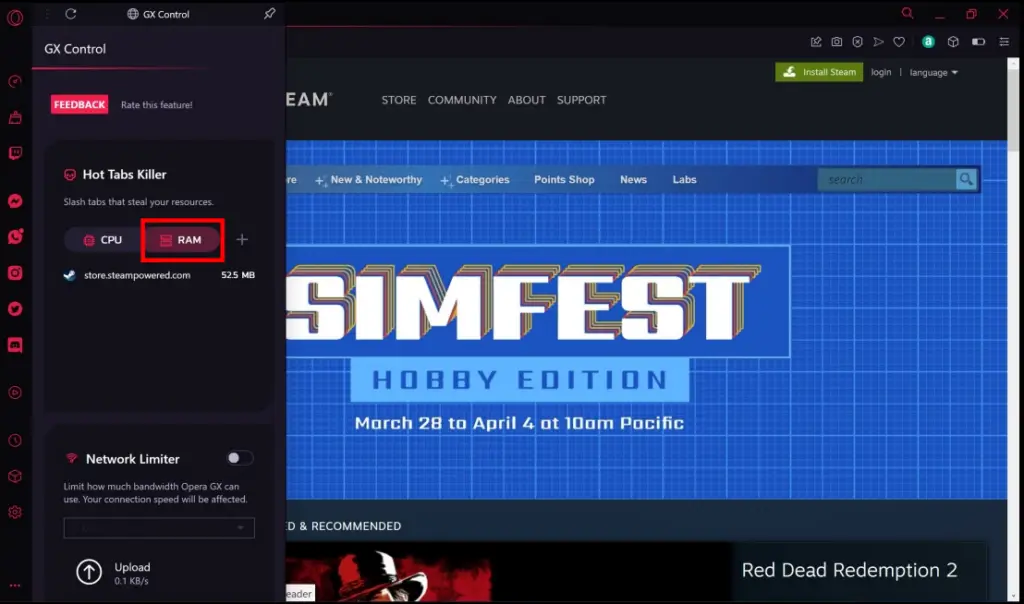Click the Install Steam button
The width and height of the screenshot is (1024, 604).
point(819,72)
